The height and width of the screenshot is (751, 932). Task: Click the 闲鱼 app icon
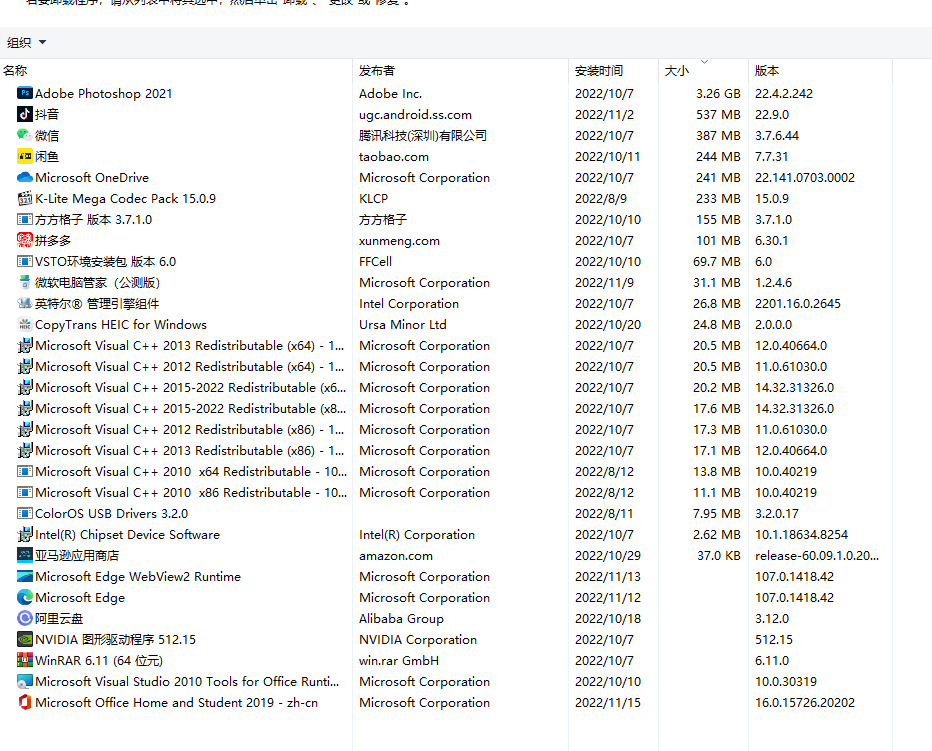click(x=25, y=156)
